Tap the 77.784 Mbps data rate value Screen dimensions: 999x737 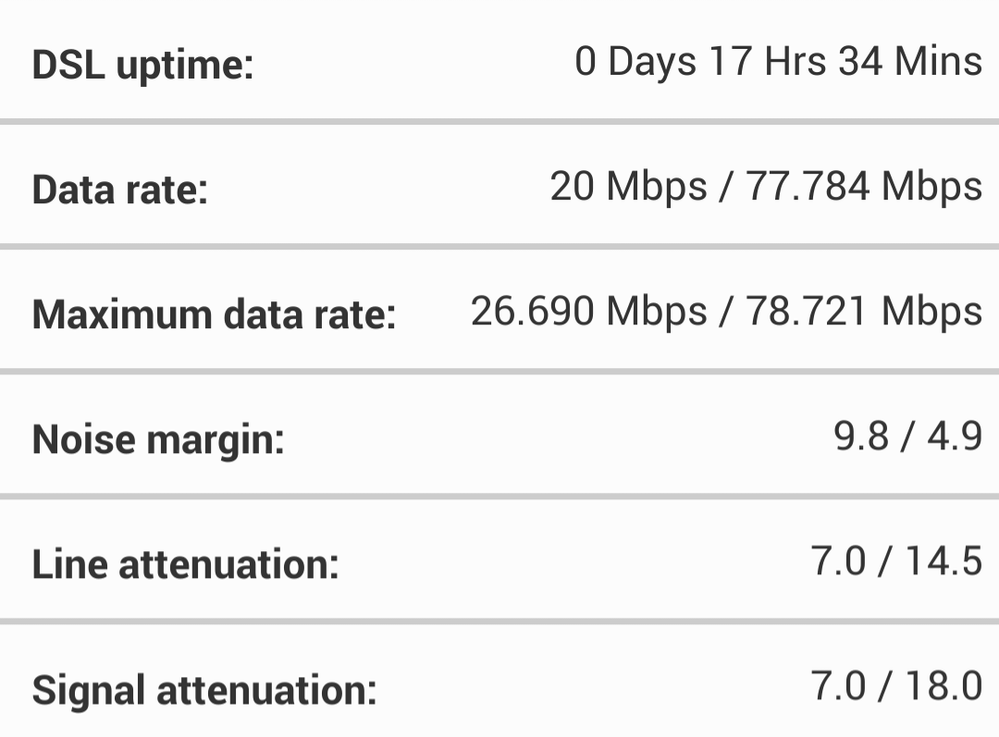(x=864, y=186)
